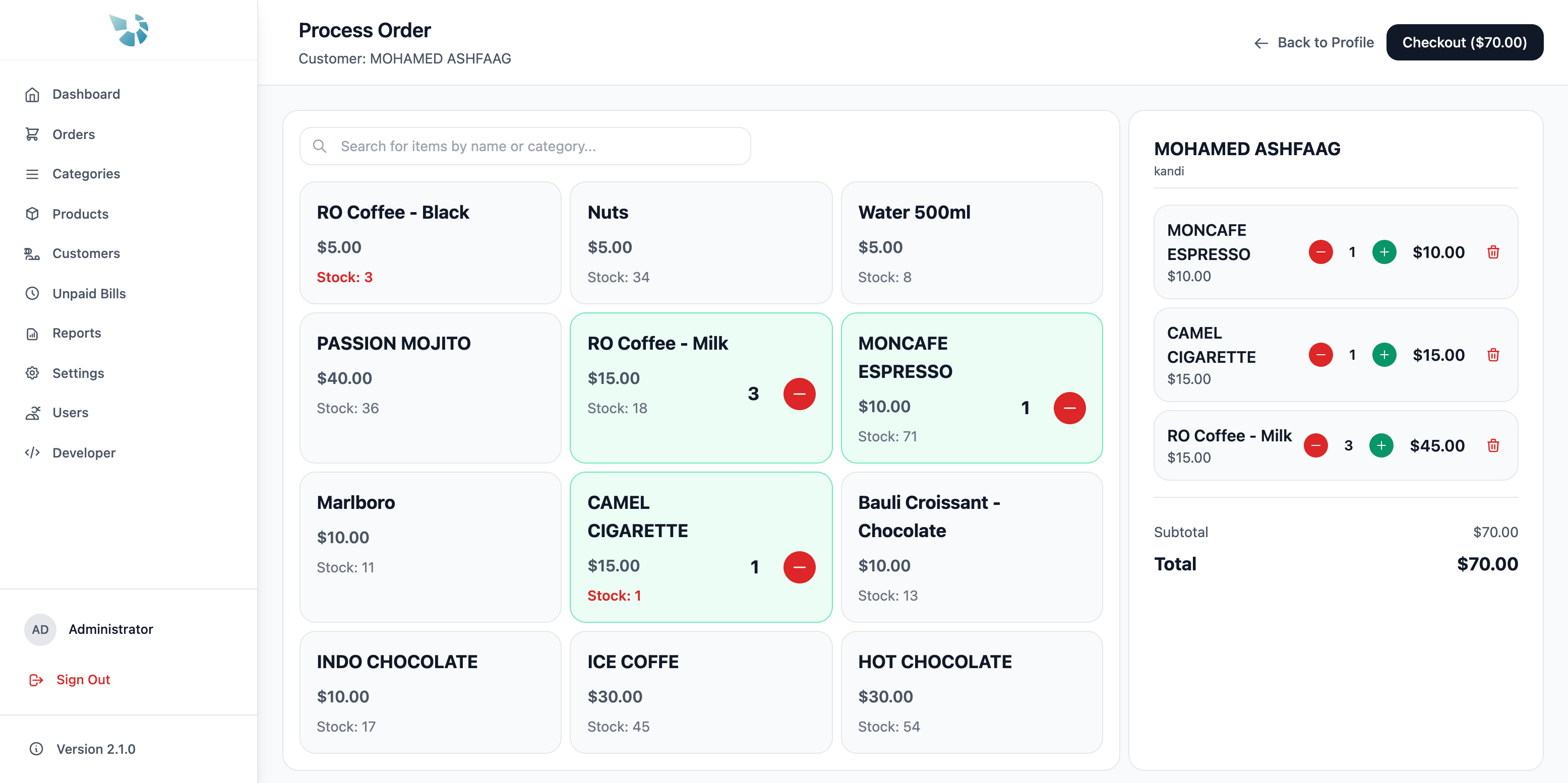Viewport: 1568px width, 783px height.
Task: Go to Unpaid Bills section
Action: (x=89, y=293)
